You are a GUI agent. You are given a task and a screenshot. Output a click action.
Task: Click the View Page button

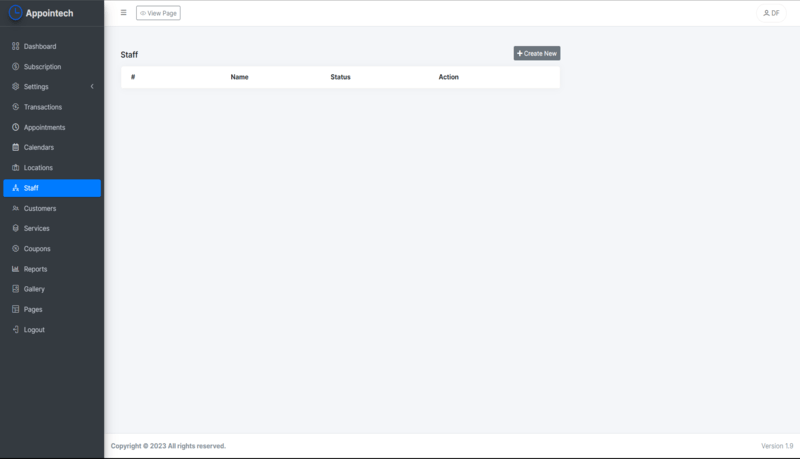coord(158,13)
